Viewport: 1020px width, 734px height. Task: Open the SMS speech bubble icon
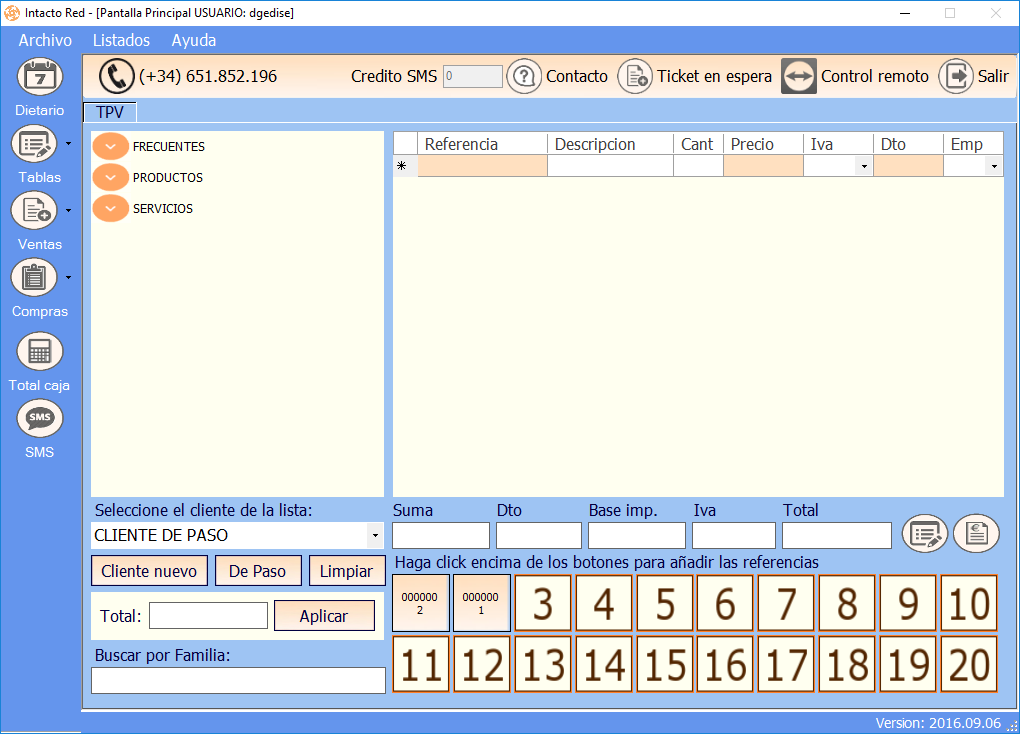tap(40, 418)
